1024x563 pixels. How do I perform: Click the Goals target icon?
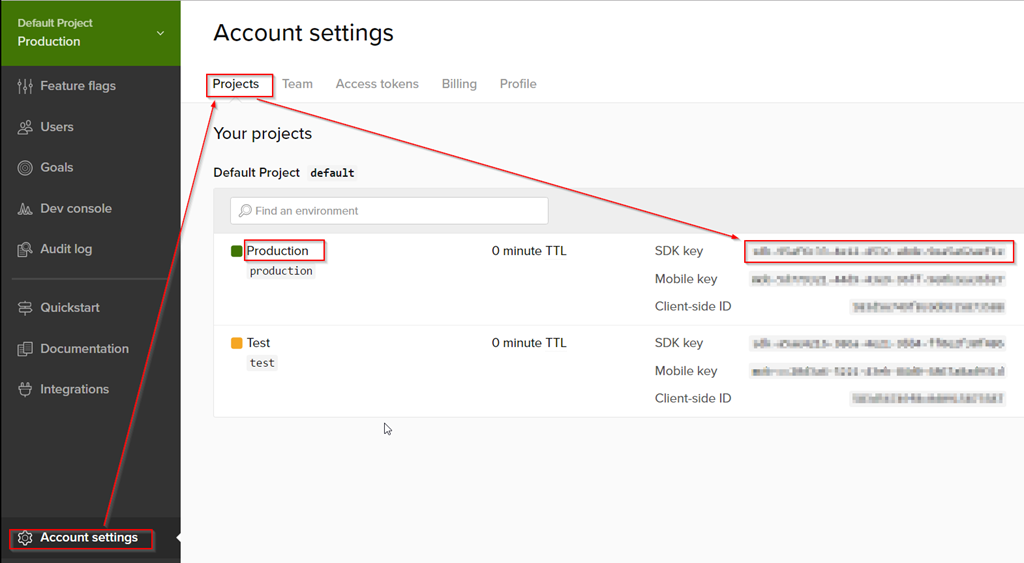(x=25, y=168)
